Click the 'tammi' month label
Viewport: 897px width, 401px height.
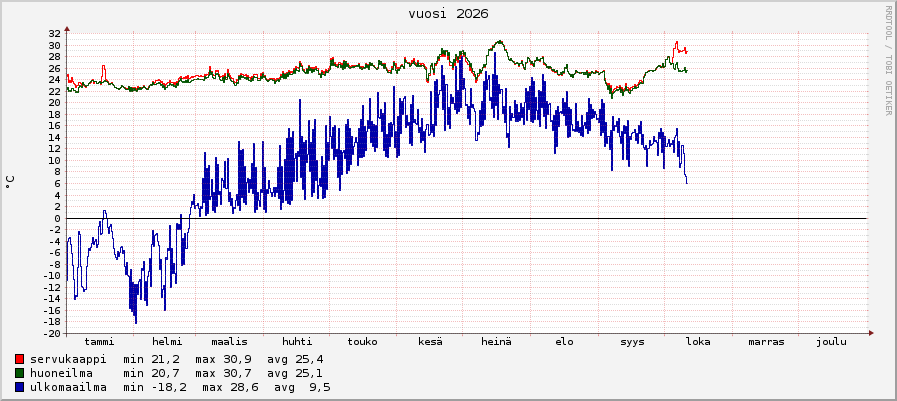100,342
